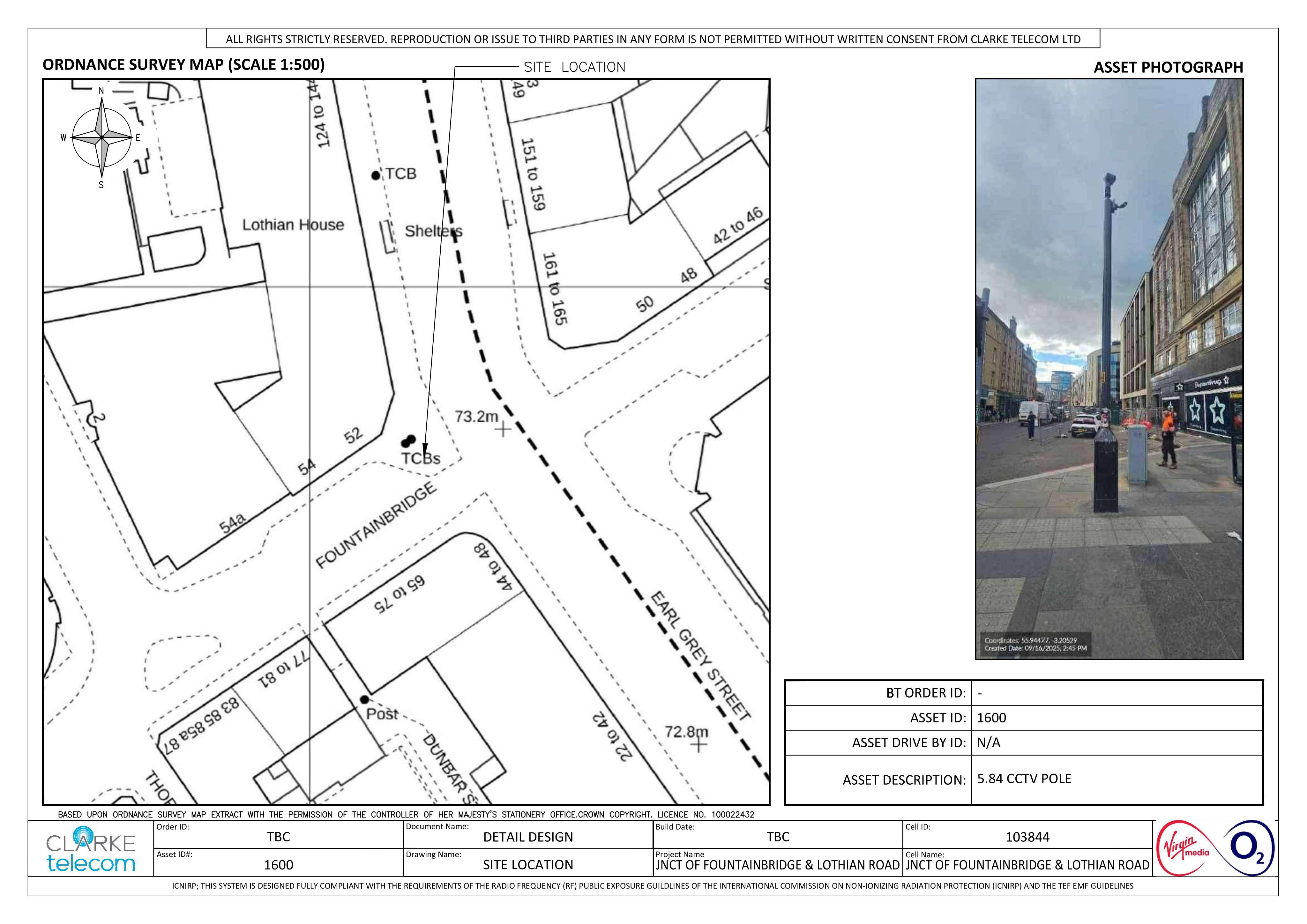Image resolution: width=1307 pixels, height=924 pixels.
Task: Click the '72.8m' spot height text
Action: [686, 731]
